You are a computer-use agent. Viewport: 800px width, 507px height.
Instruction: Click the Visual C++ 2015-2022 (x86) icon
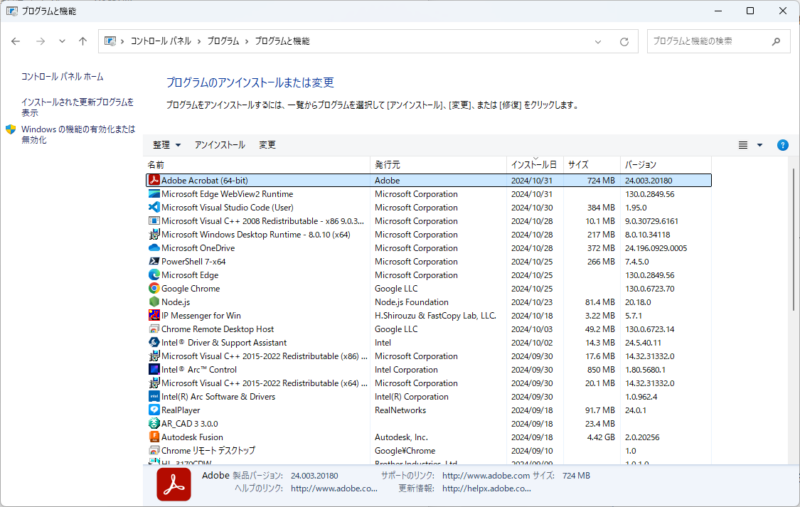154,356
